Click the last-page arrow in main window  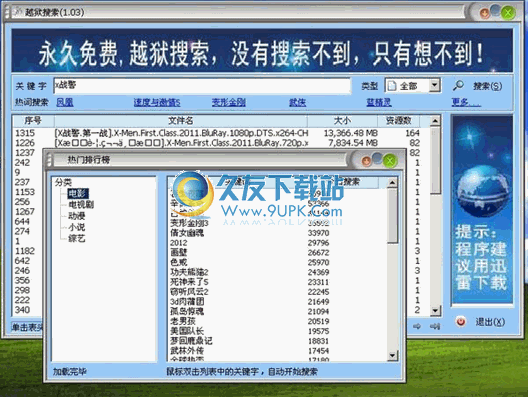click(435, 326)
